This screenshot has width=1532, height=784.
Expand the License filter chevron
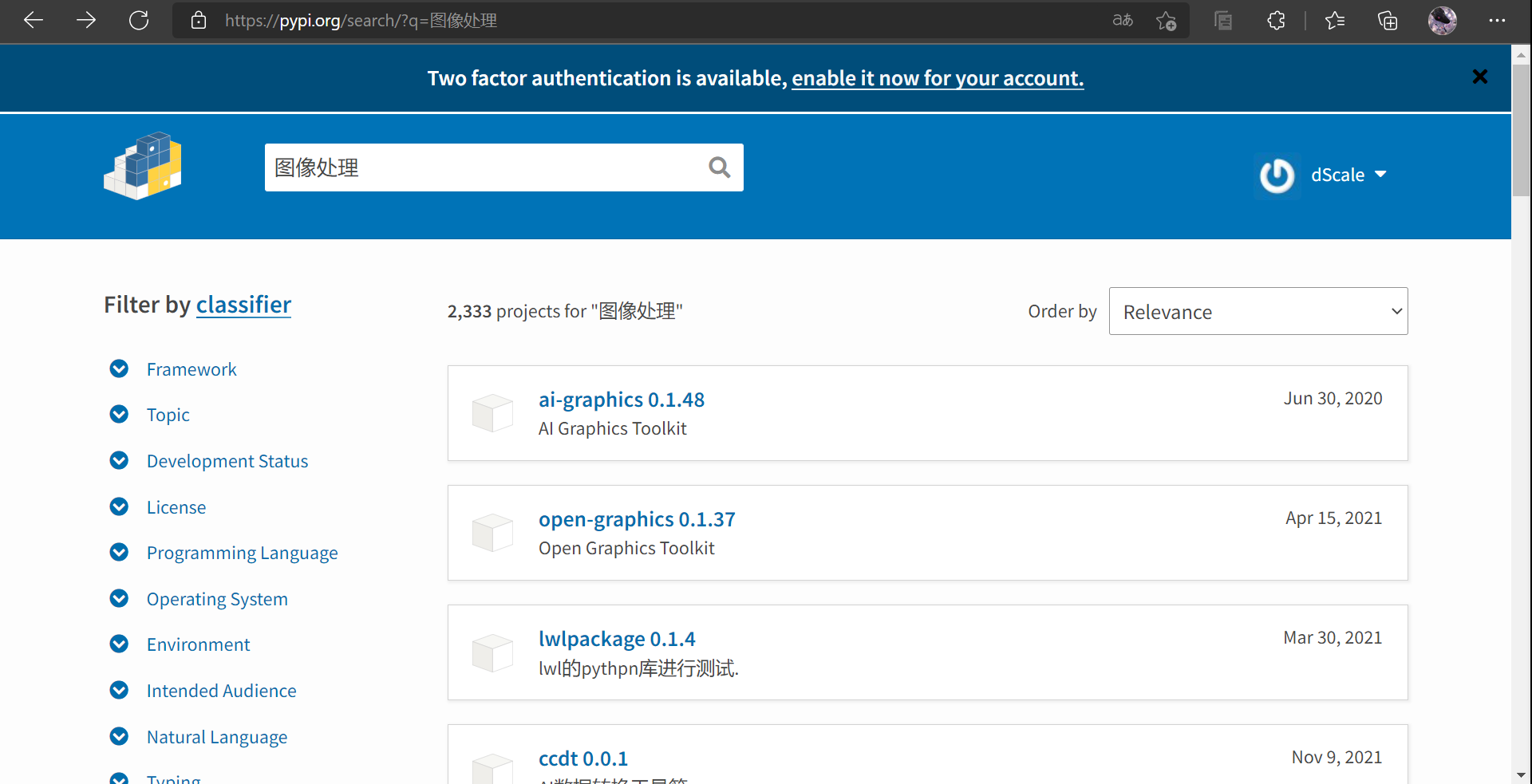(119, 506)
